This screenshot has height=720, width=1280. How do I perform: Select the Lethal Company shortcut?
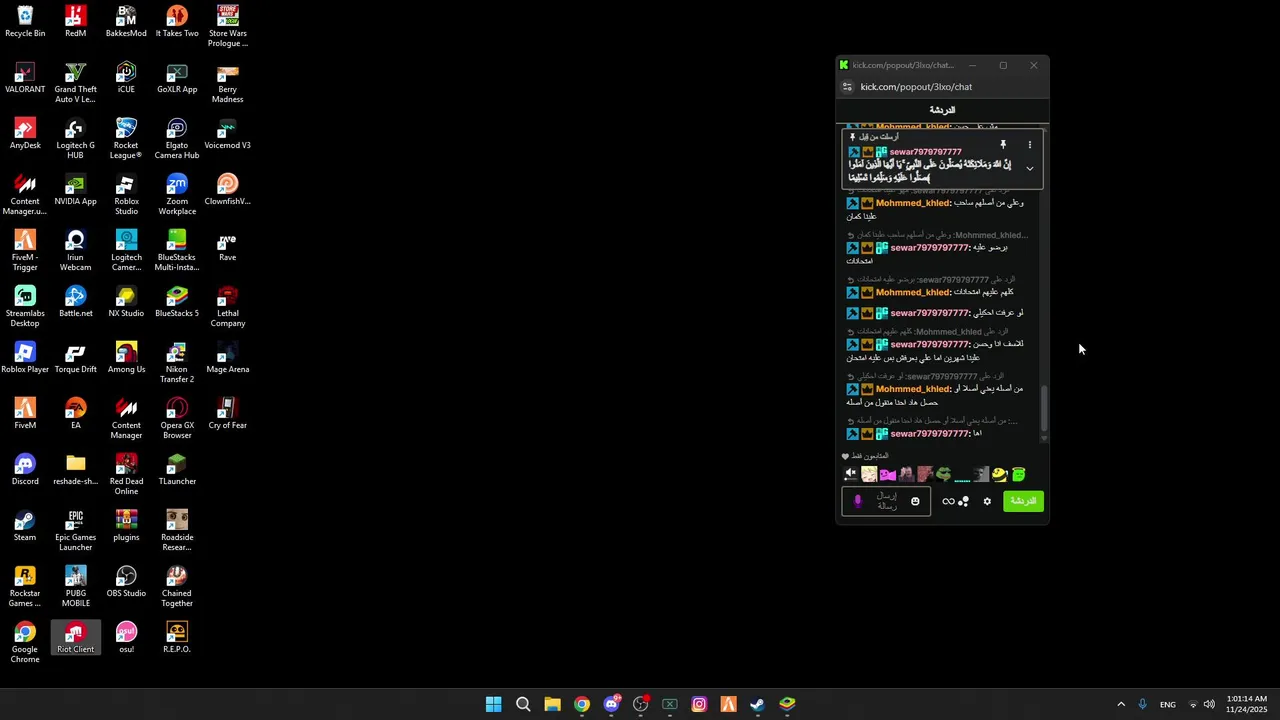coord(227,307)
